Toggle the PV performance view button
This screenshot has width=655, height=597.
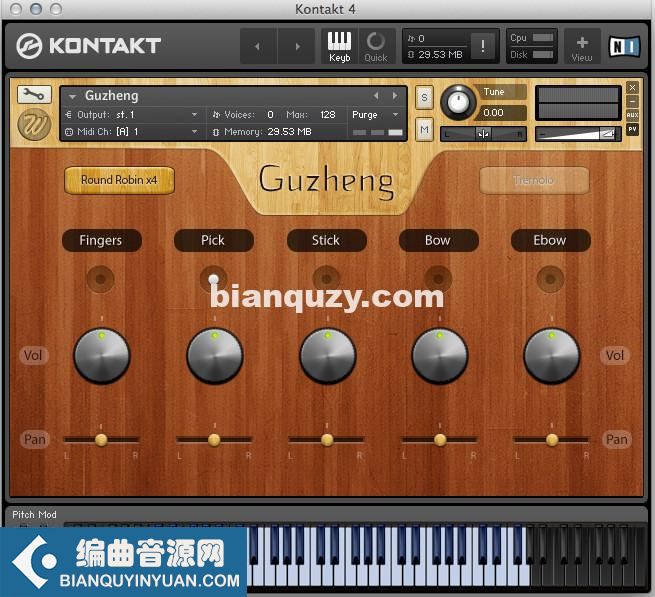[x=632, y=129]
